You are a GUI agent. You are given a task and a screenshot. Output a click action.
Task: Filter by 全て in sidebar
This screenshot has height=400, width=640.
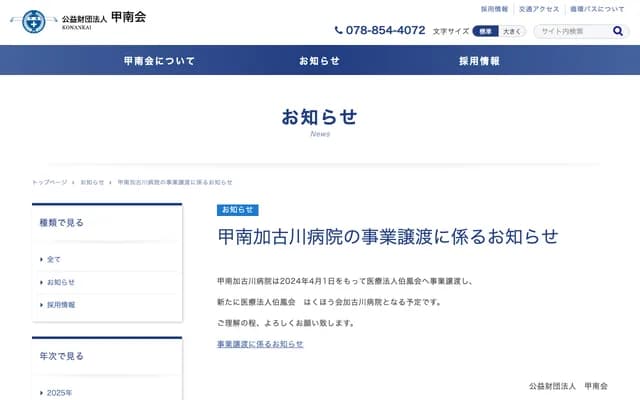click(x=53, y=259)
